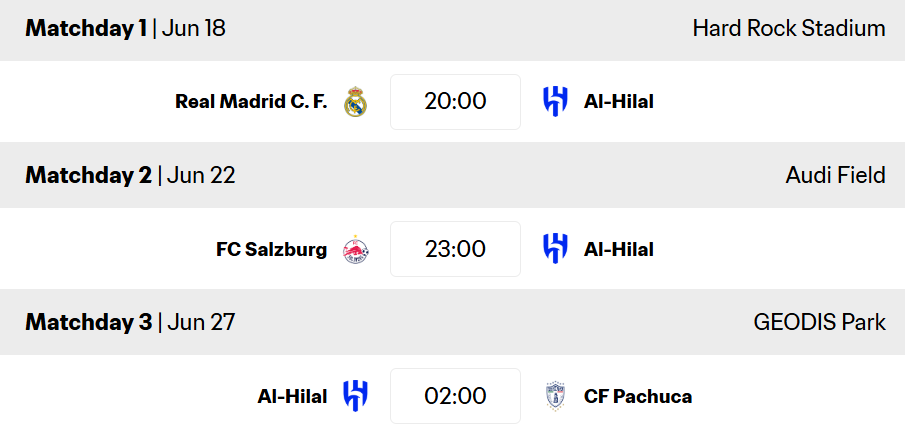The image size is (905, 436).
Task: Click the GEODIS Park venue label
Action: point(819,322)
